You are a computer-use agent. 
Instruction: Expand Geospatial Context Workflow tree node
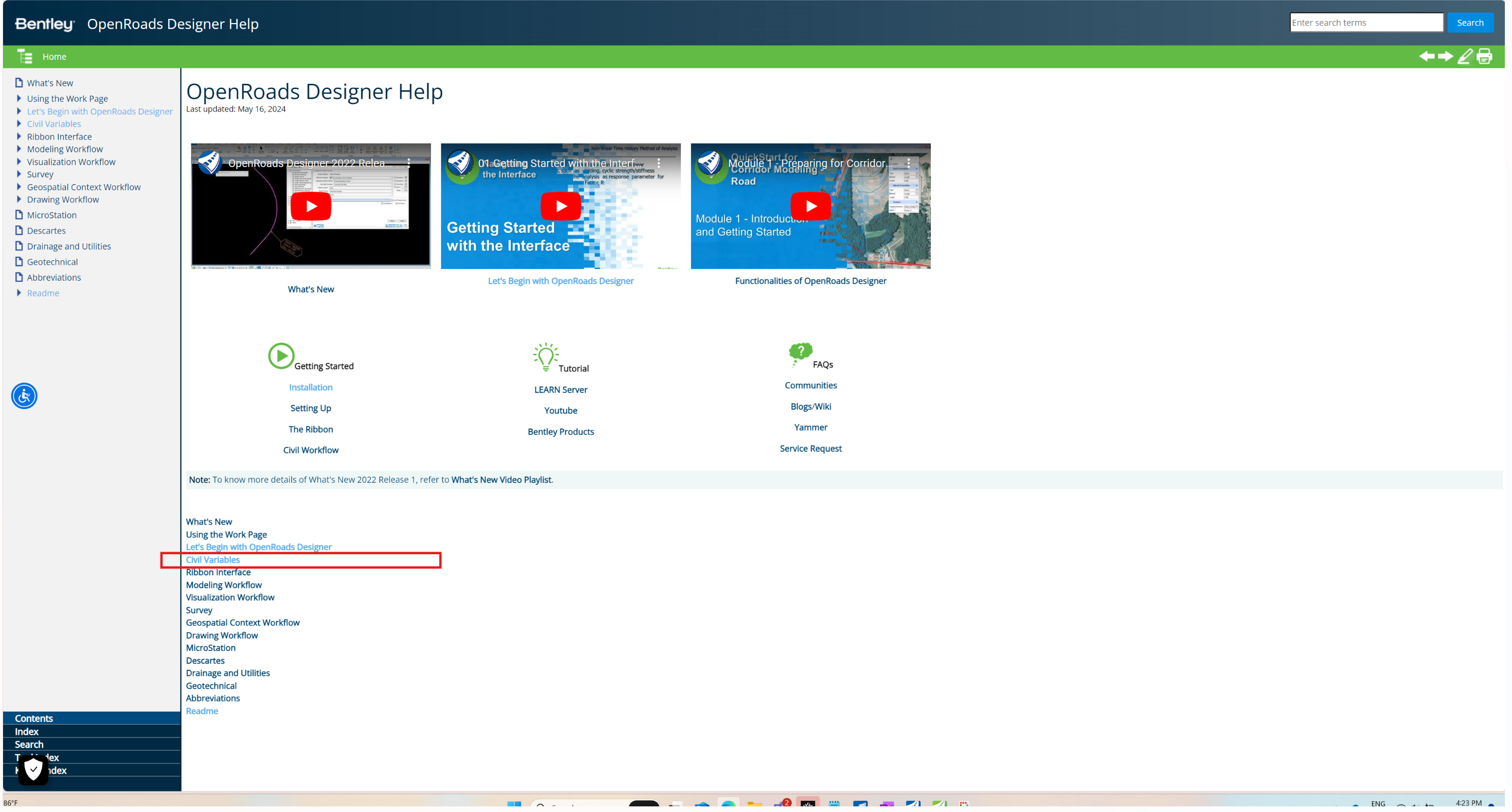[19, 187]
